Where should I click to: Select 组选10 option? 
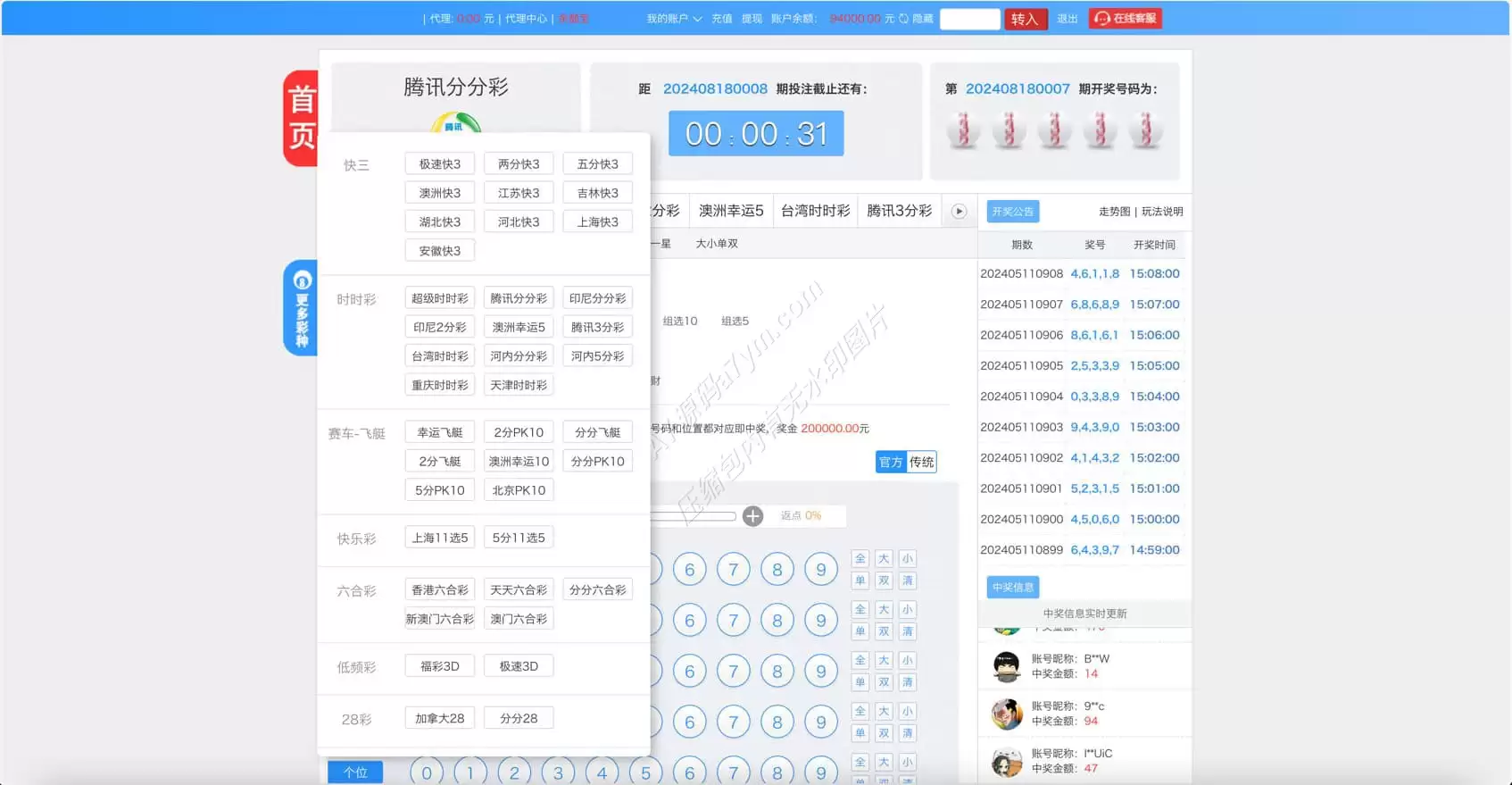click(680, 322)
